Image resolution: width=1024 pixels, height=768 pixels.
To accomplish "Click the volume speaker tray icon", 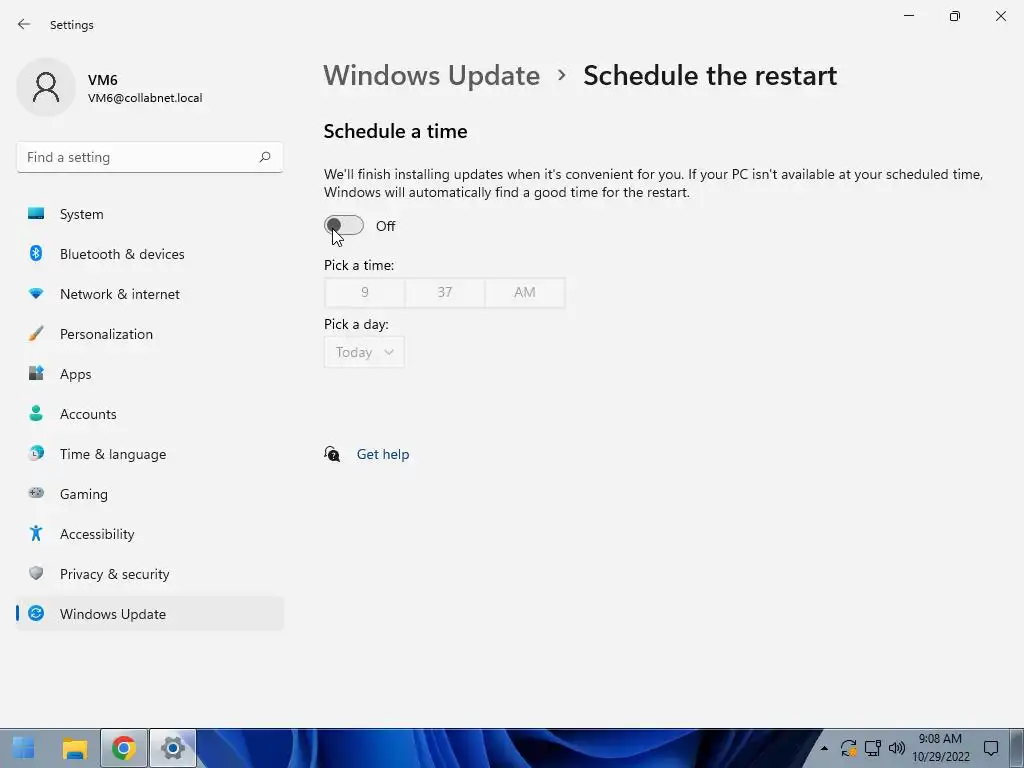I will pyautogui.click(x=897, y=748).
